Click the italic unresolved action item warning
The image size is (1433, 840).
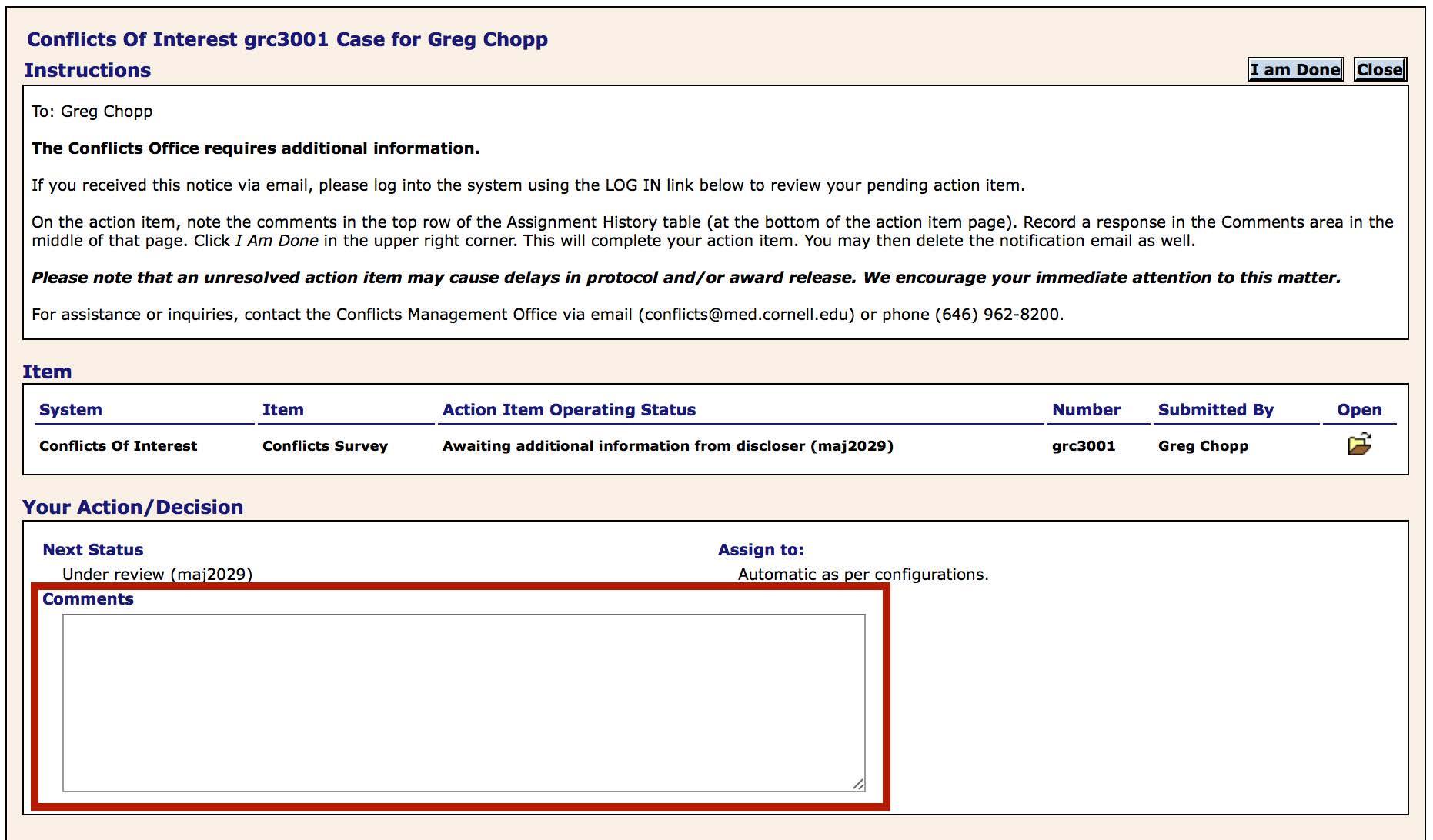pos(686,278)
